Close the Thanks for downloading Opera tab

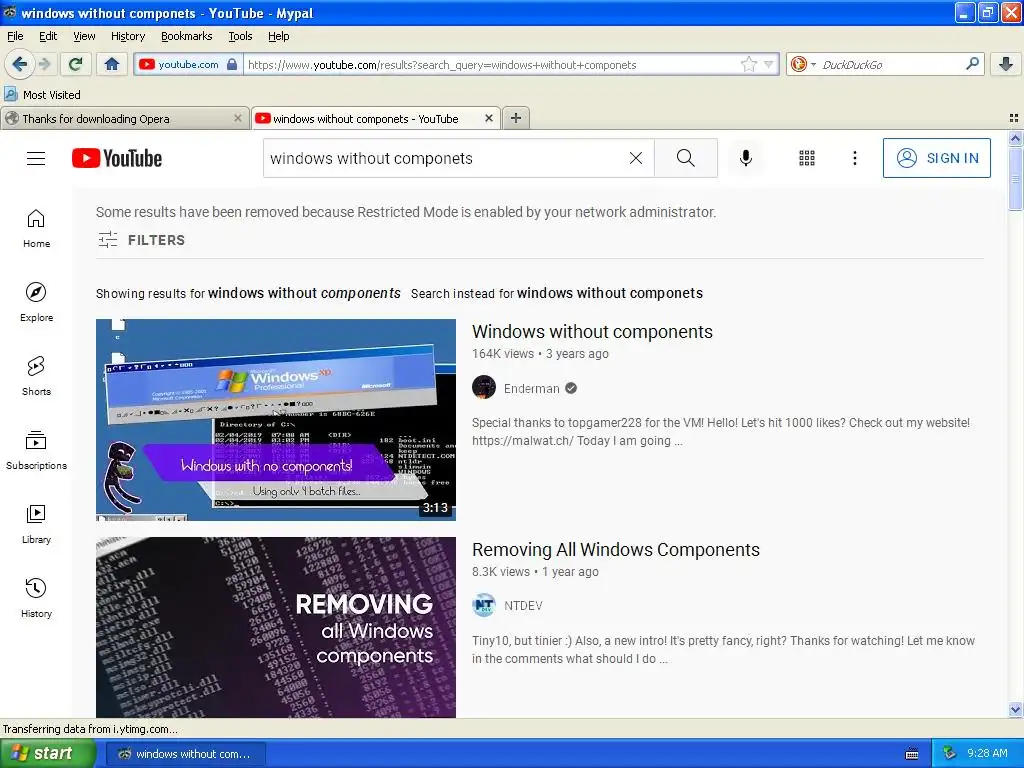[238, 118]
